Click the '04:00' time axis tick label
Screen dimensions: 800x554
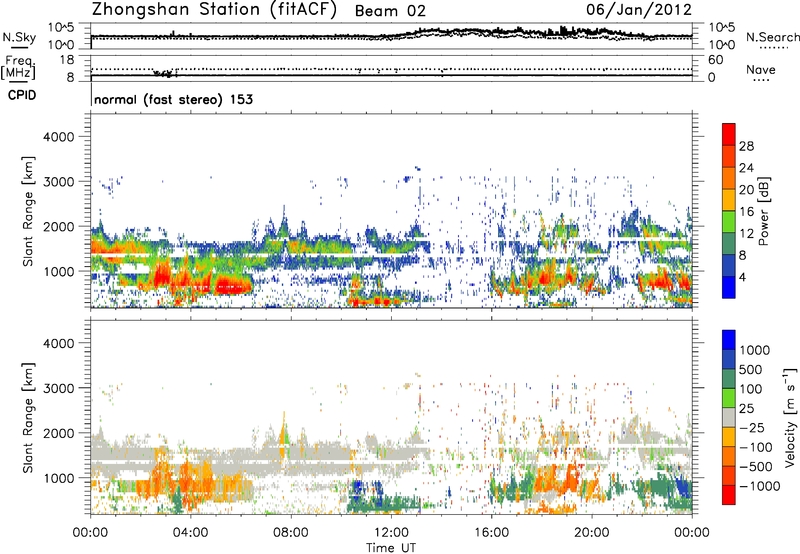click(x=191, y=533)
